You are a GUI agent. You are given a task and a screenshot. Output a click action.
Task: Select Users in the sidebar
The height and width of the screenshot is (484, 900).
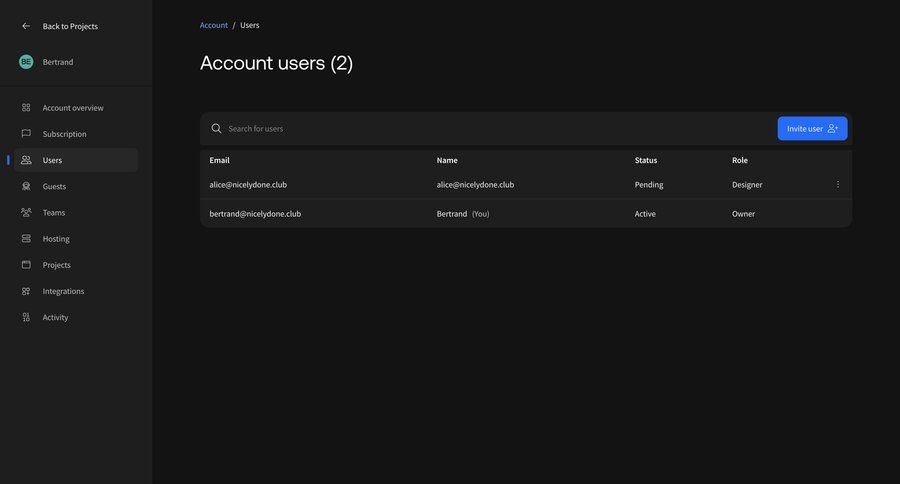click(76, 160)
